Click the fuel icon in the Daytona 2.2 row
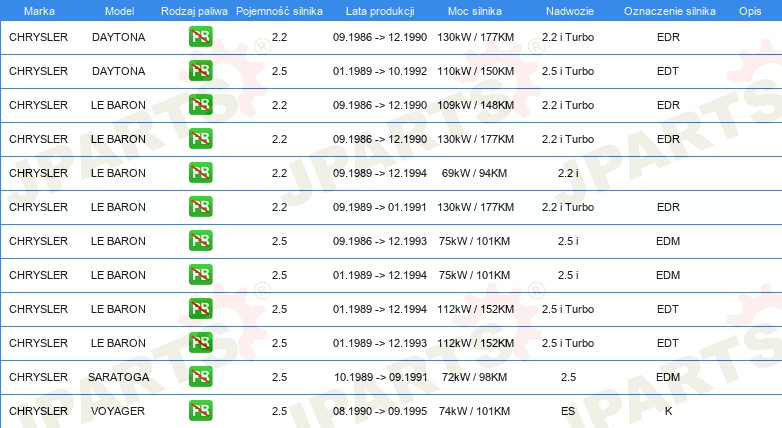The width and height of the screenshot is (782, 428). pos(200,37)
